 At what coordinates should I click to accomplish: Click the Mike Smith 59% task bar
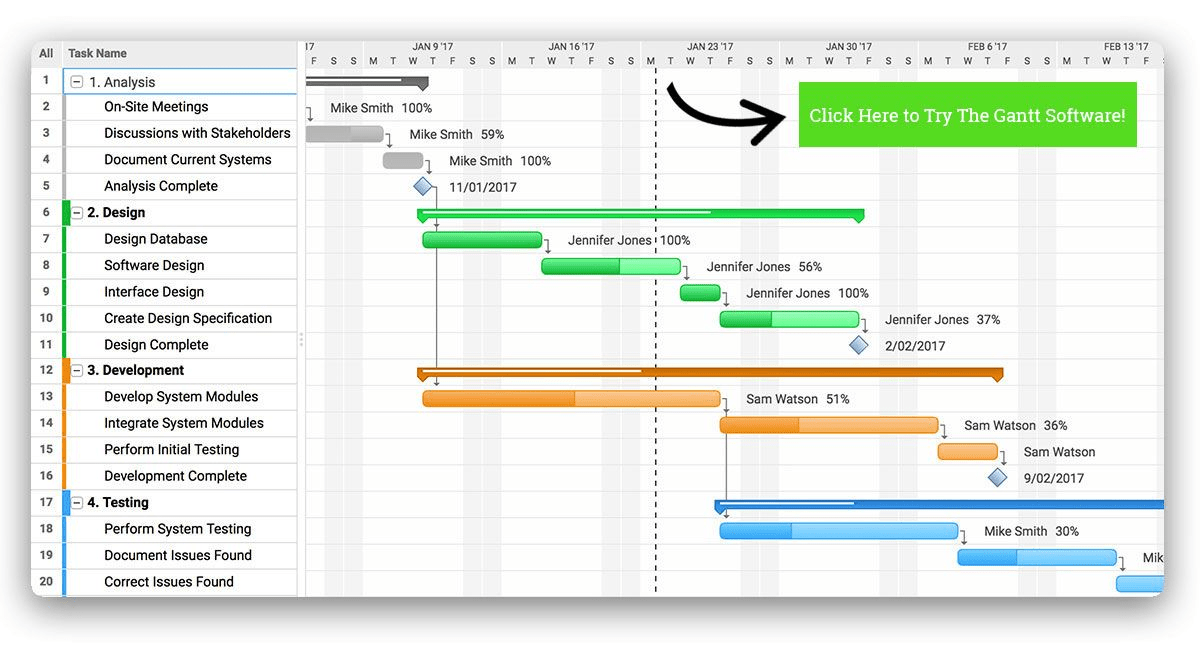(x=345, y=133)
